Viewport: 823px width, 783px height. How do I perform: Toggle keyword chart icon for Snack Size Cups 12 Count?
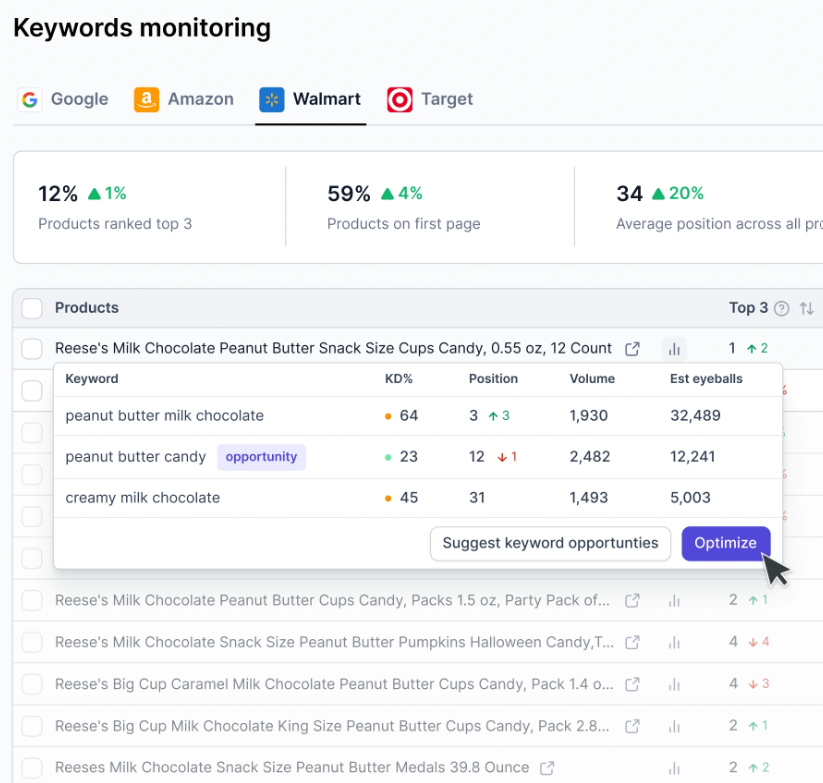pos(674,348)
